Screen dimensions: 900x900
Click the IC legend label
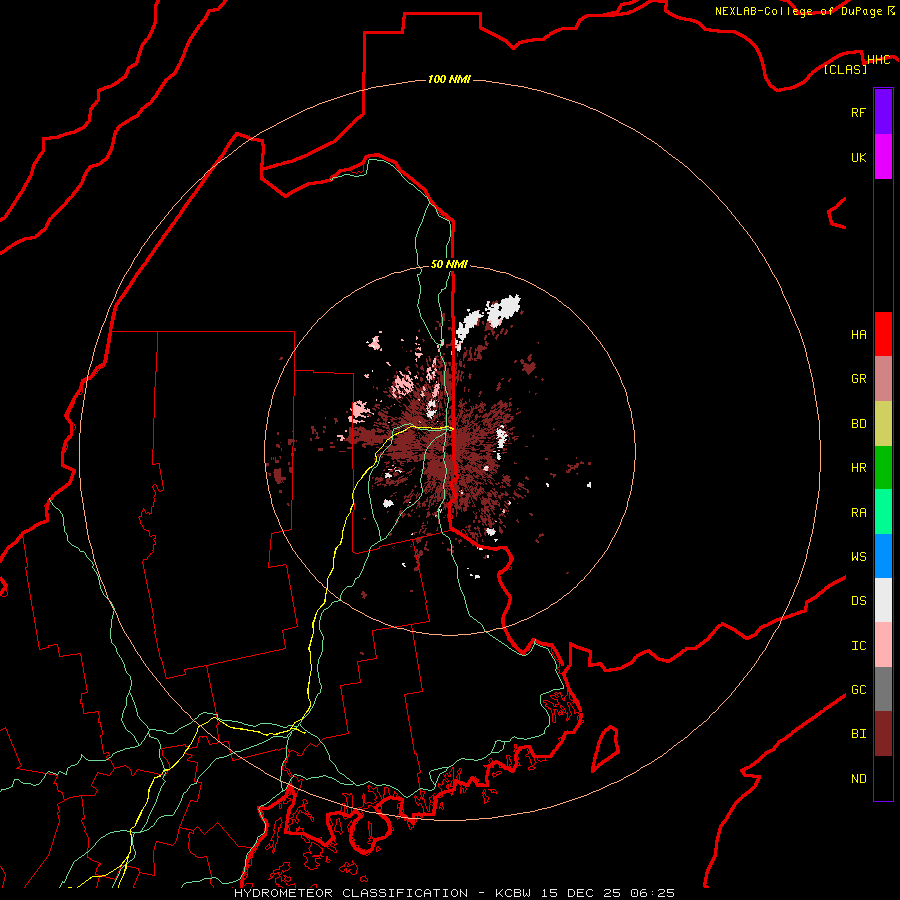(x=858, y=646)
